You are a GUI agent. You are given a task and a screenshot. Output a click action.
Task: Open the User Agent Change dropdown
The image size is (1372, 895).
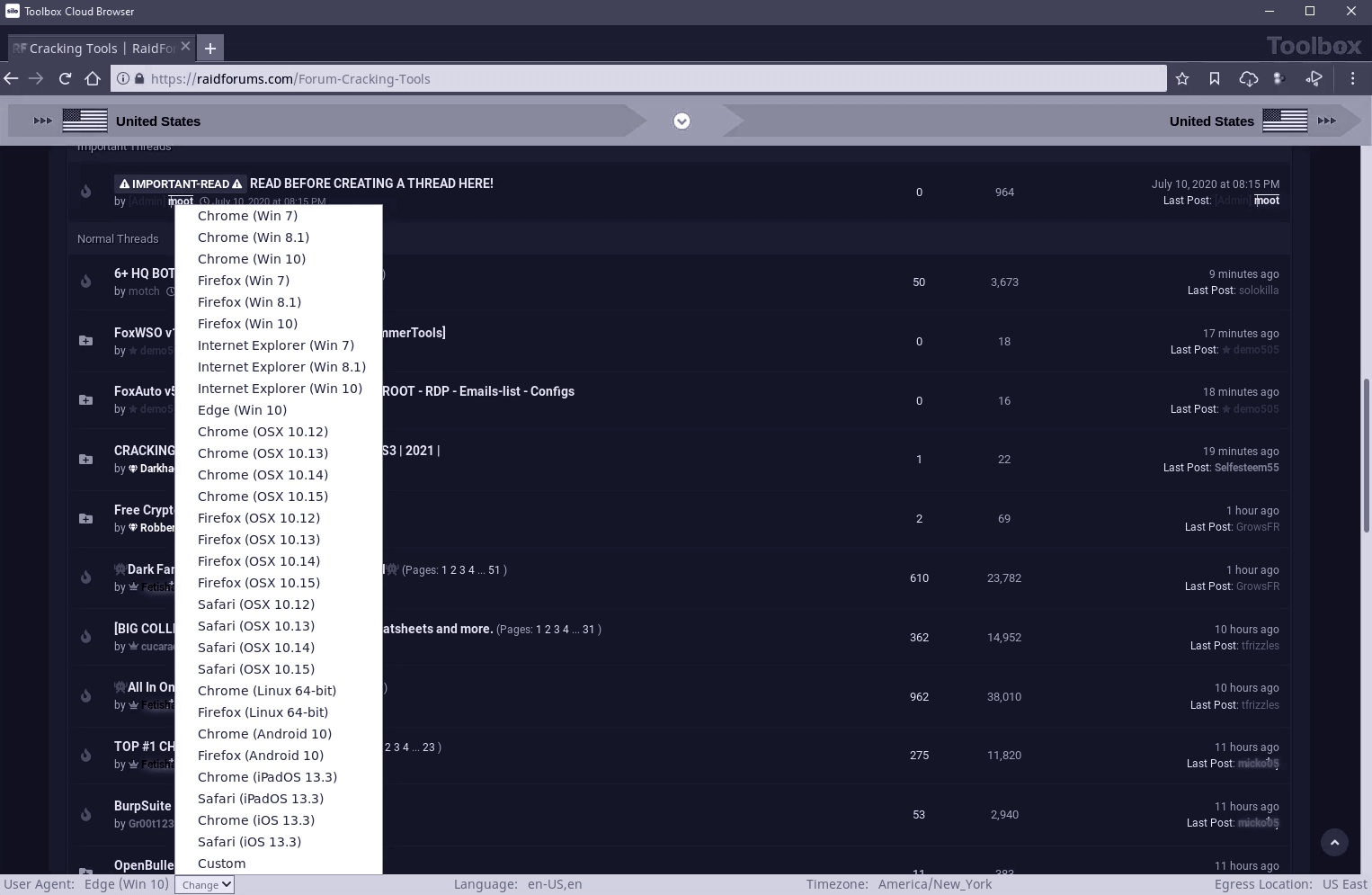click(x=205, y=885)
